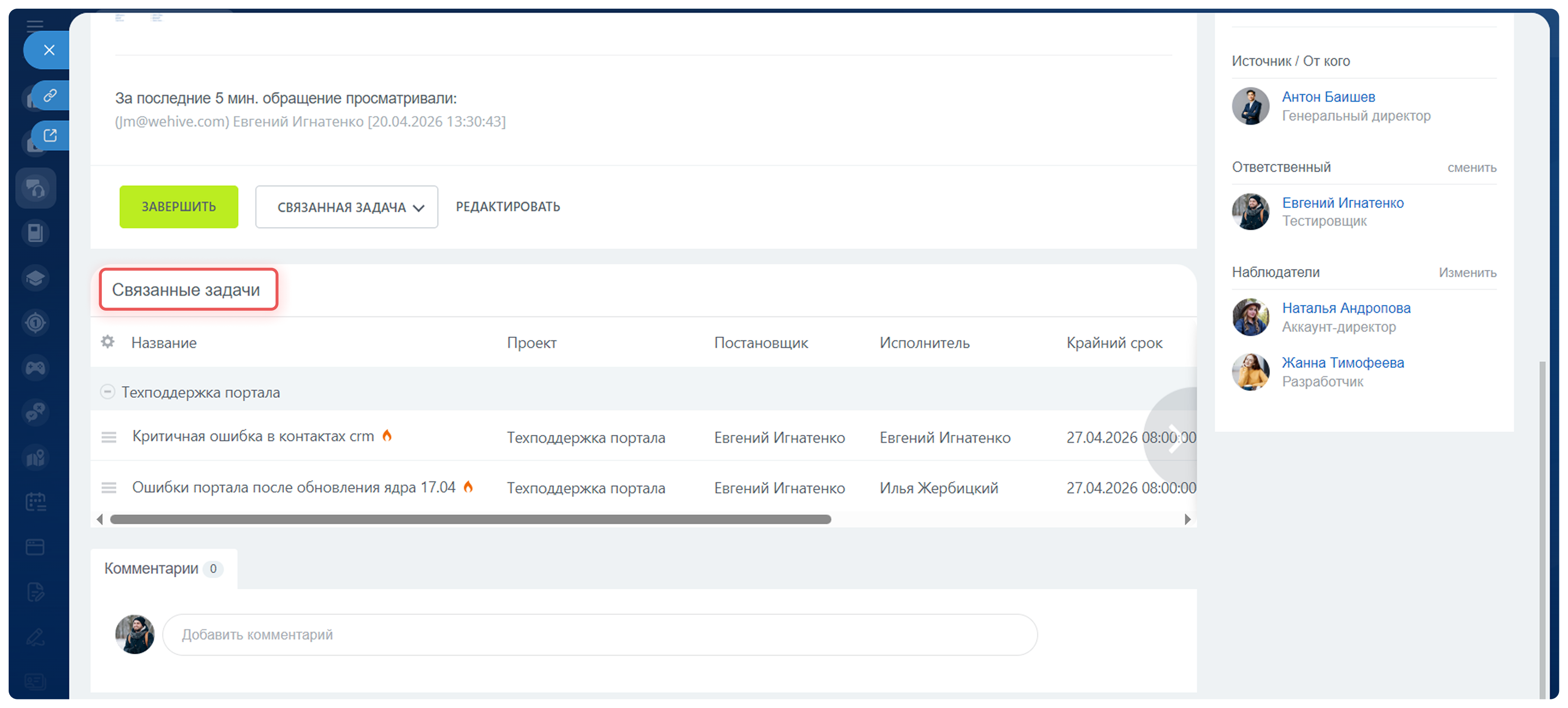1568x708 pixels.
Task: Click the Добавить комментарий input field
Action: coord(600,634)
